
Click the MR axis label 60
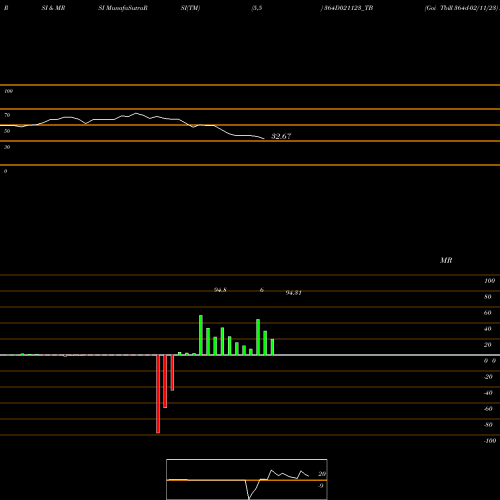(487, 313)
